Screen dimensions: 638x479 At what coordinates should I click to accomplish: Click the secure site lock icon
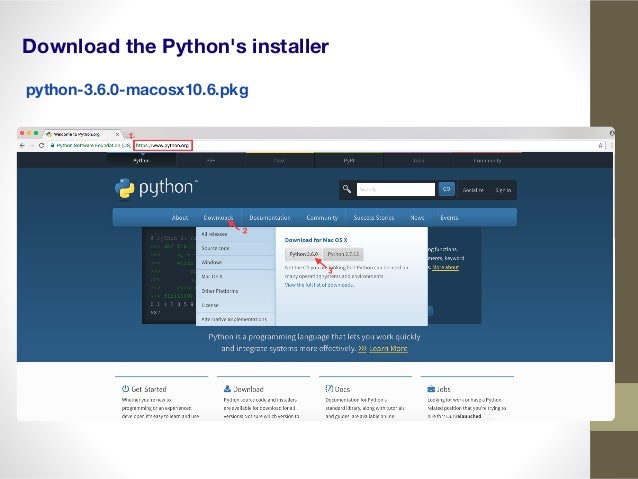pos(52,145)
